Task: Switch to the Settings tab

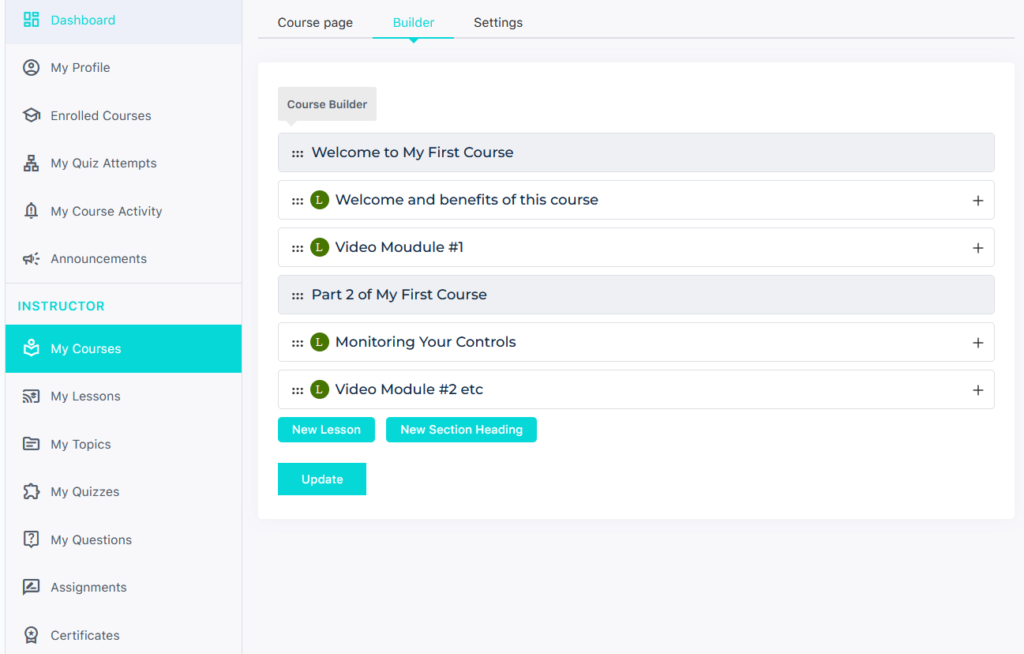Action: (x=497, y=22)
